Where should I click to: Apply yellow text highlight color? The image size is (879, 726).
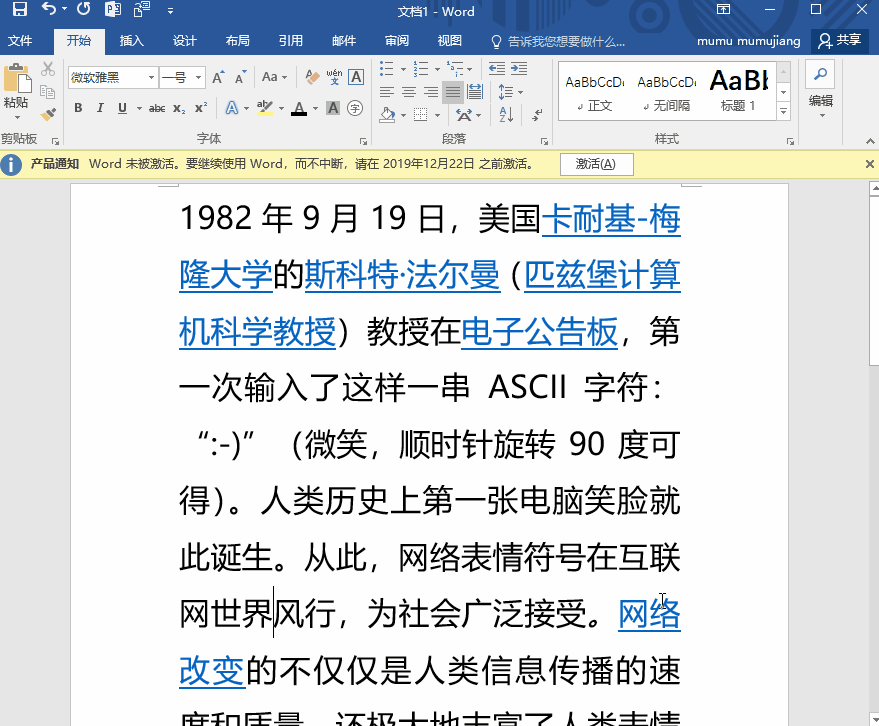[265, 108]
